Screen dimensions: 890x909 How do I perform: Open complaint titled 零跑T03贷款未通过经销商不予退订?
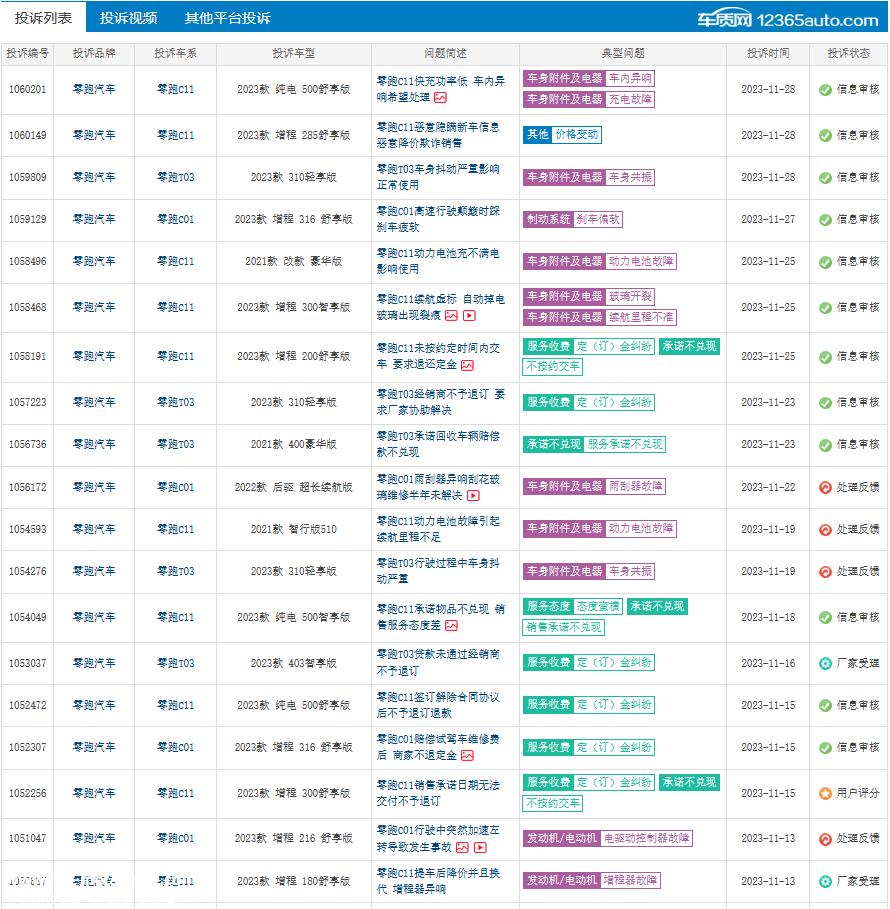(438, 662)
